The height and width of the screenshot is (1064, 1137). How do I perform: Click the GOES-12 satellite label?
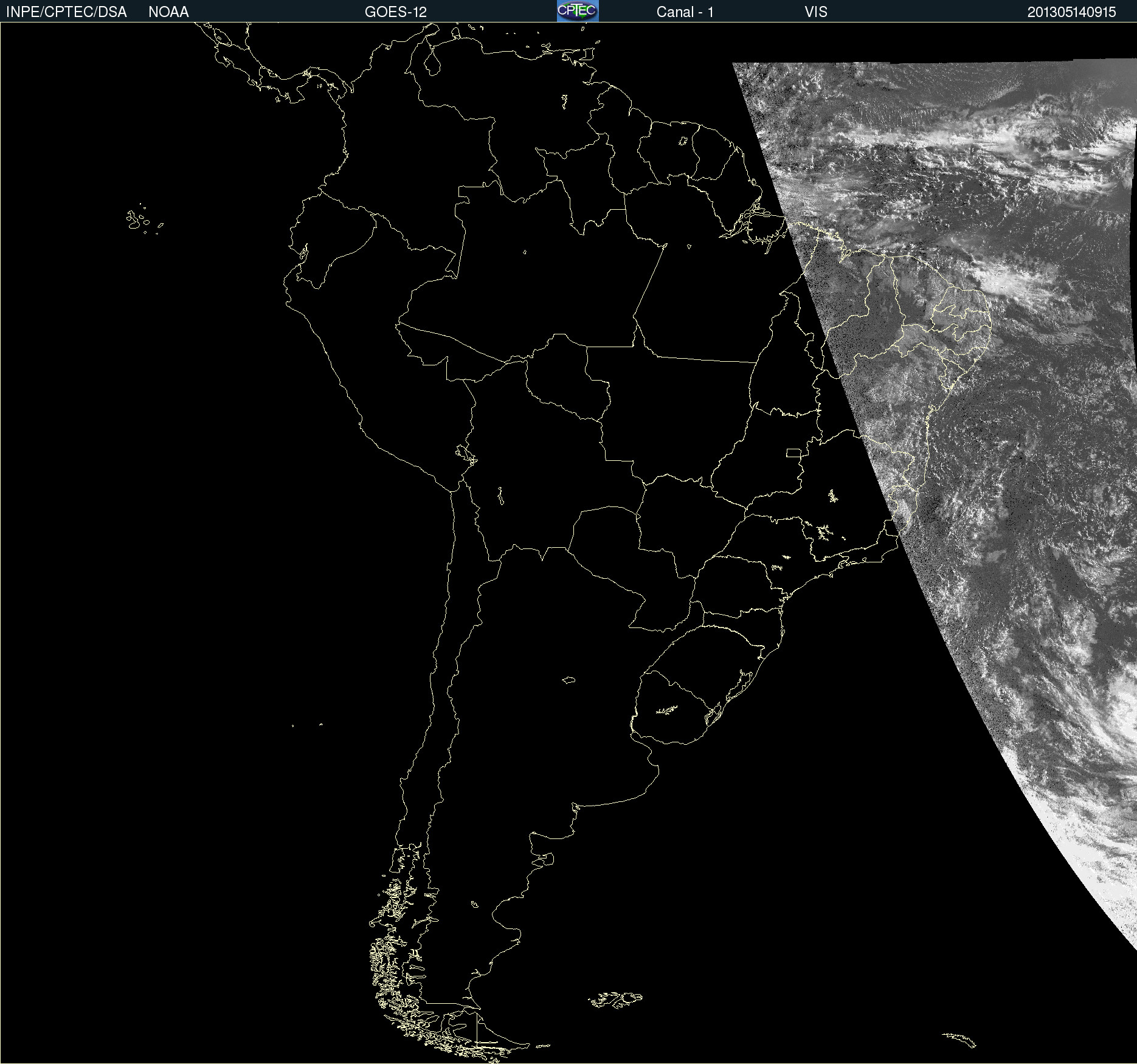coord(396,12)
